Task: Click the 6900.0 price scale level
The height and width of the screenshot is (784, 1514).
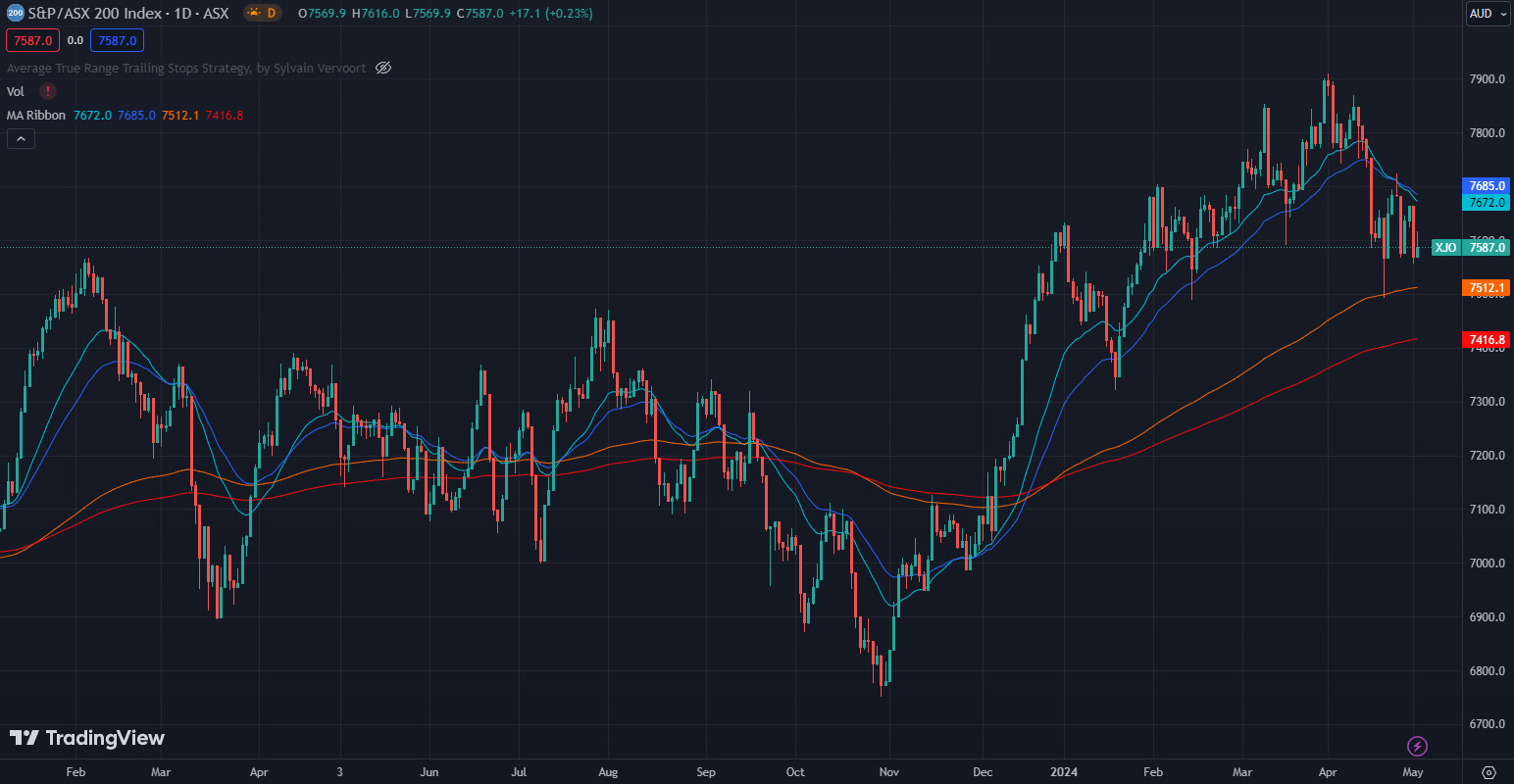Action: (1487, 617)
